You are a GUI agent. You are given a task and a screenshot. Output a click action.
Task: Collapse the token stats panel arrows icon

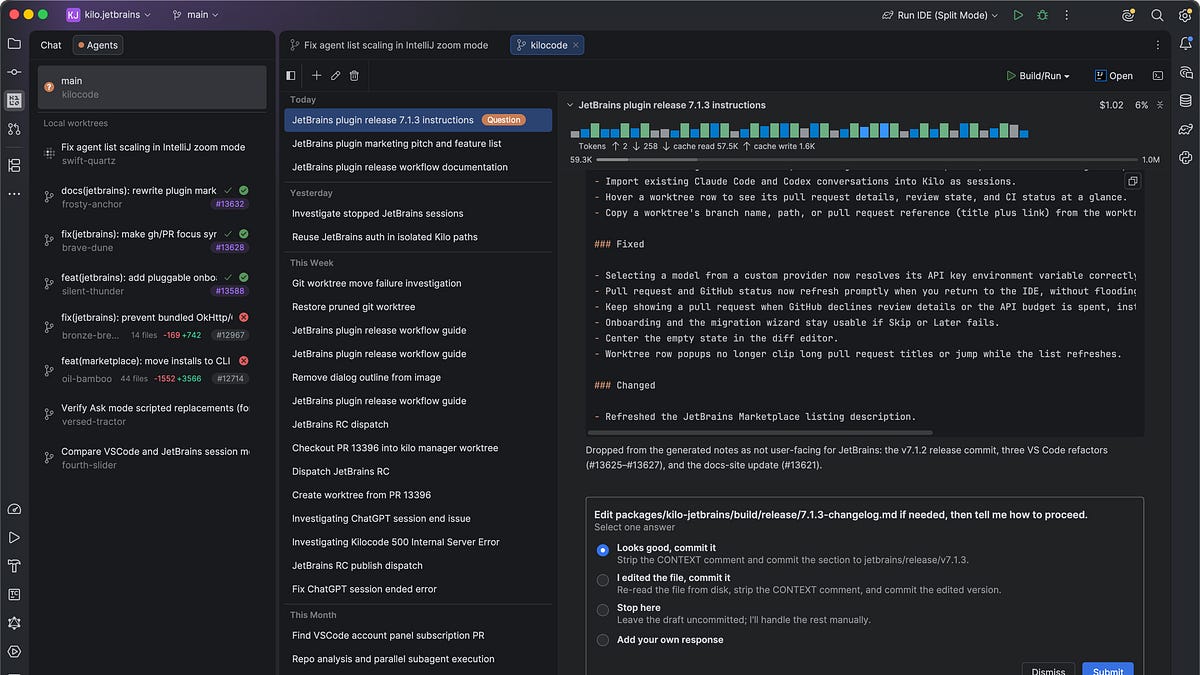pos(1160,105)
